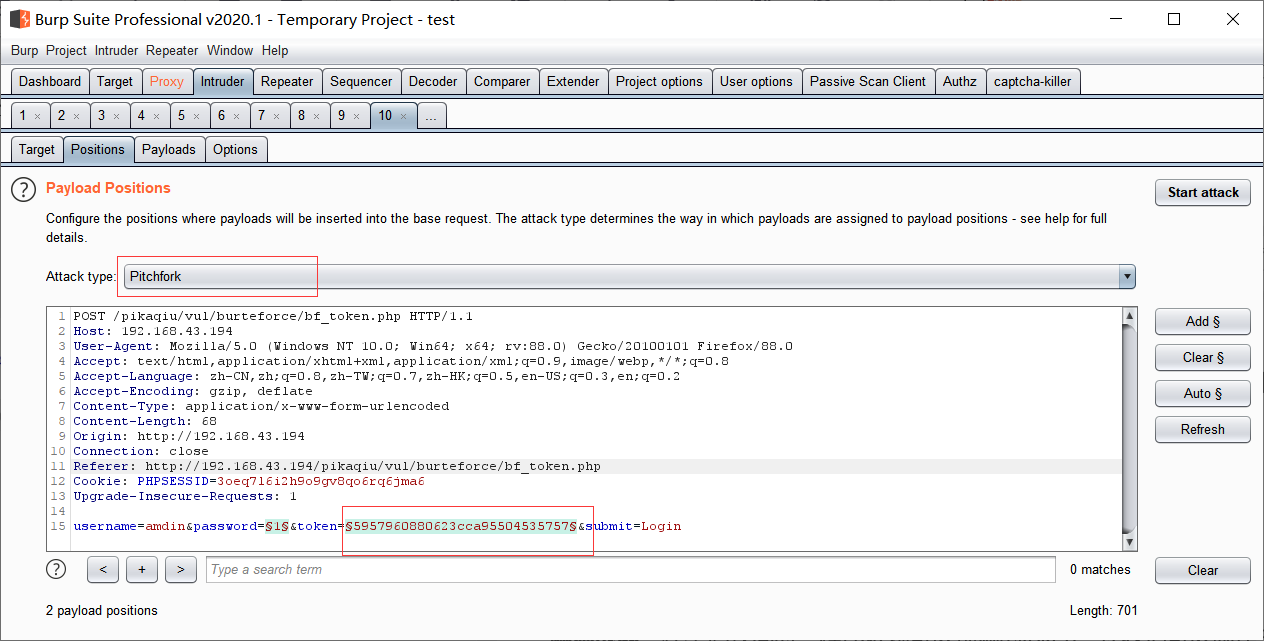Viewport: 1264px width, 641px height.
Task: Click the Referer header line
Action: coord(337,466)
